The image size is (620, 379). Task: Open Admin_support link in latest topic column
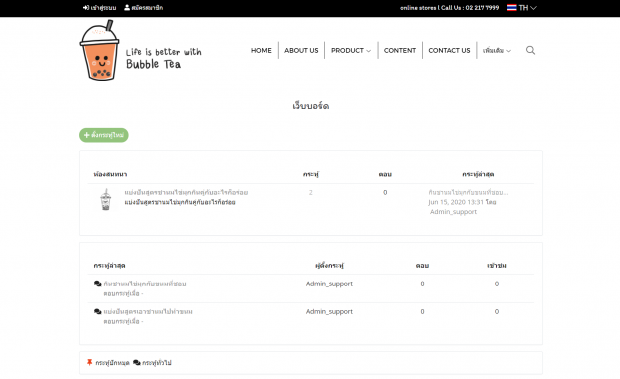click(x=453, y=212)
